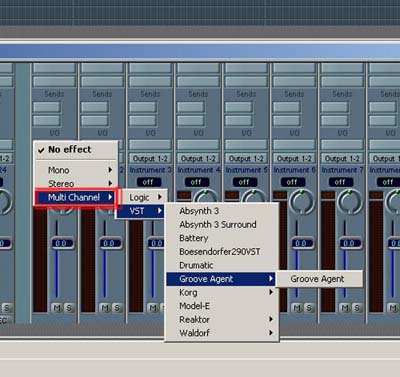Select the Battery plug-in
Screen dimensions: 400x377
point(221,238)
